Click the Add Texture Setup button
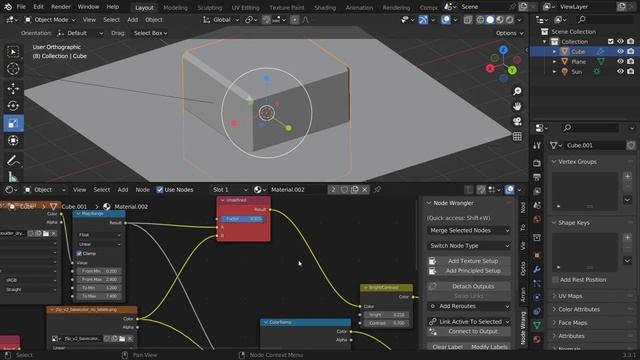 coord(469,261)
